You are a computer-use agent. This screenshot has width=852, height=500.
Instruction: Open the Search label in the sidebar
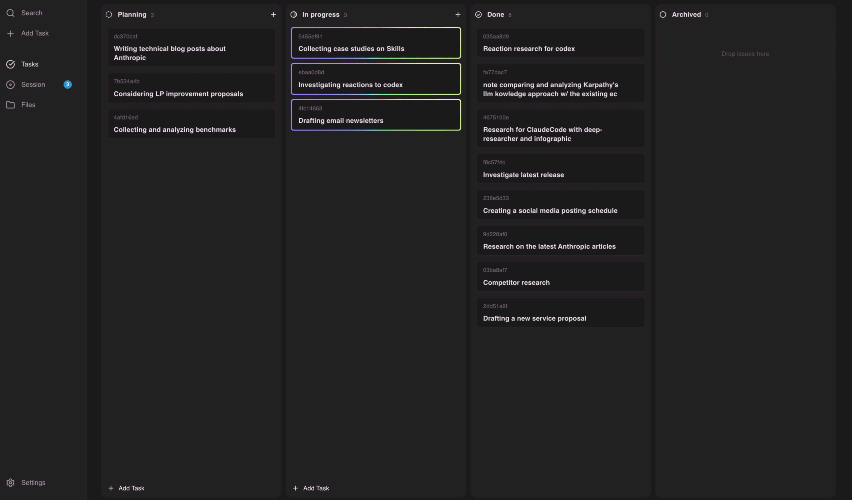[32, 12]
